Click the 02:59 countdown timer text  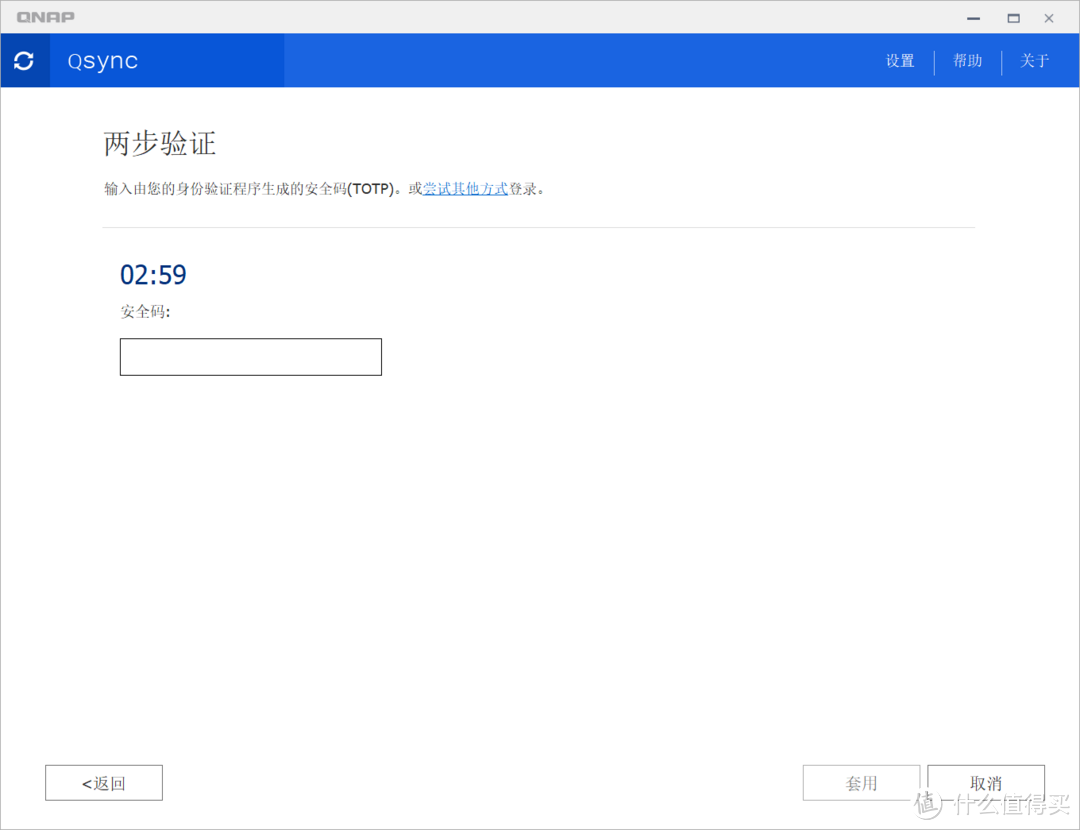(x=153, y=274)
